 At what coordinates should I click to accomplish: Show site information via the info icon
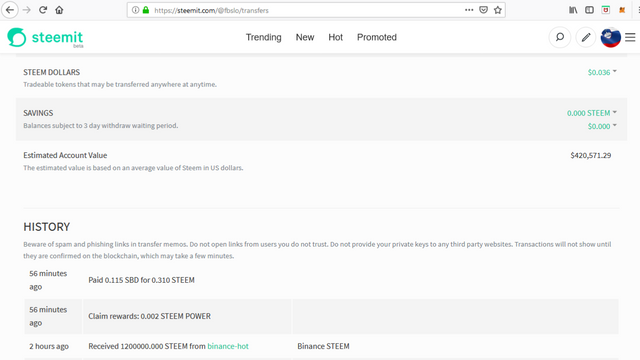pyautogui.click(x=136, y=10)
